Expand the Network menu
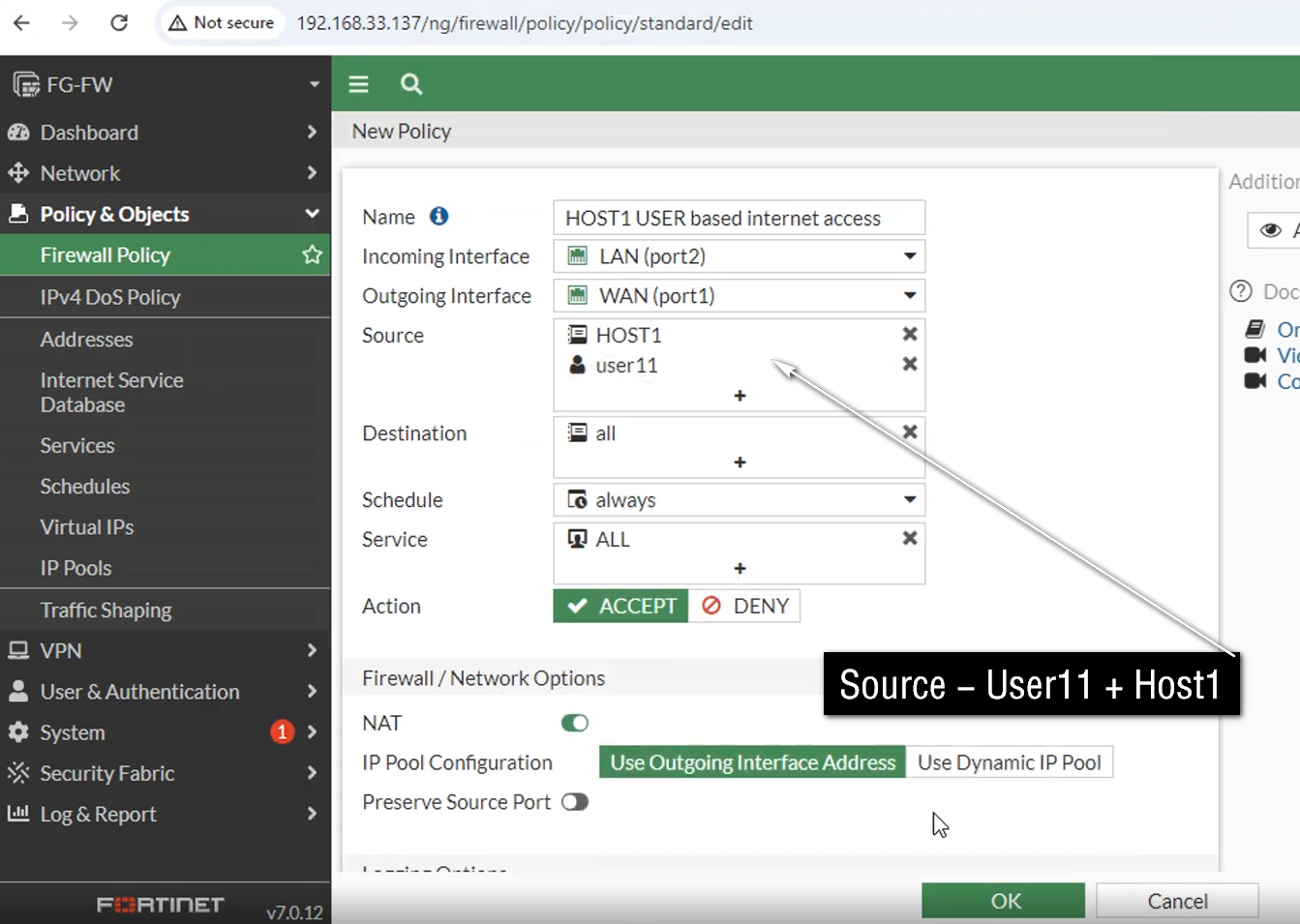 pyautogui.click(x=166, y=173)
